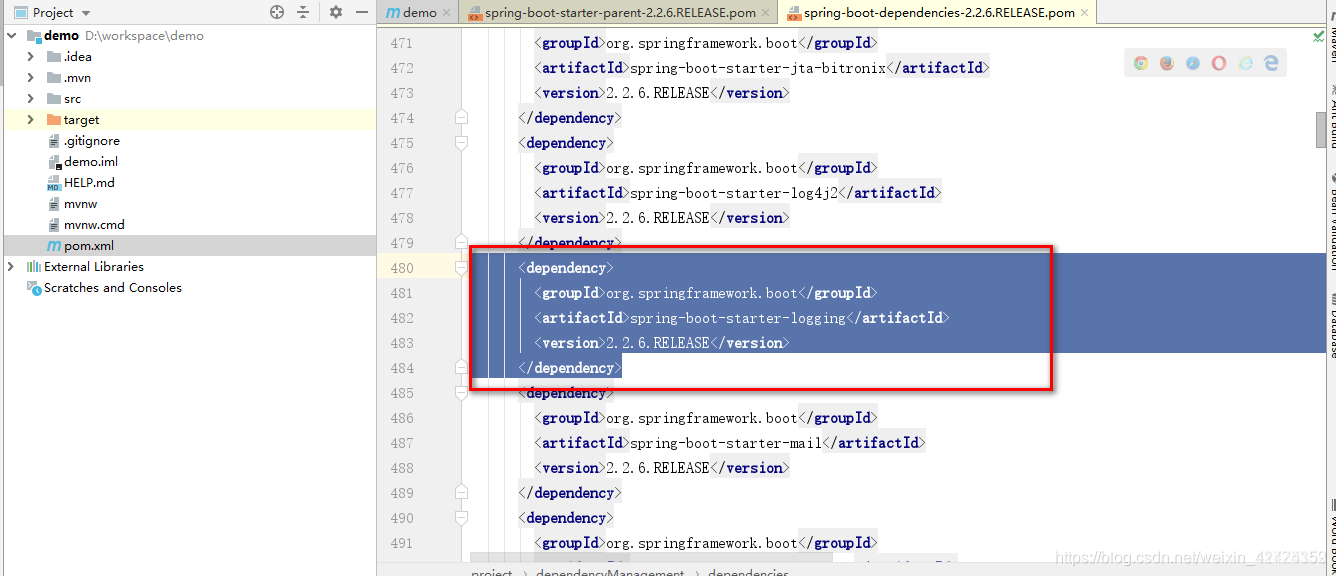Select External Libraries label
The image size is (1336, 576).
coord(94,267)
